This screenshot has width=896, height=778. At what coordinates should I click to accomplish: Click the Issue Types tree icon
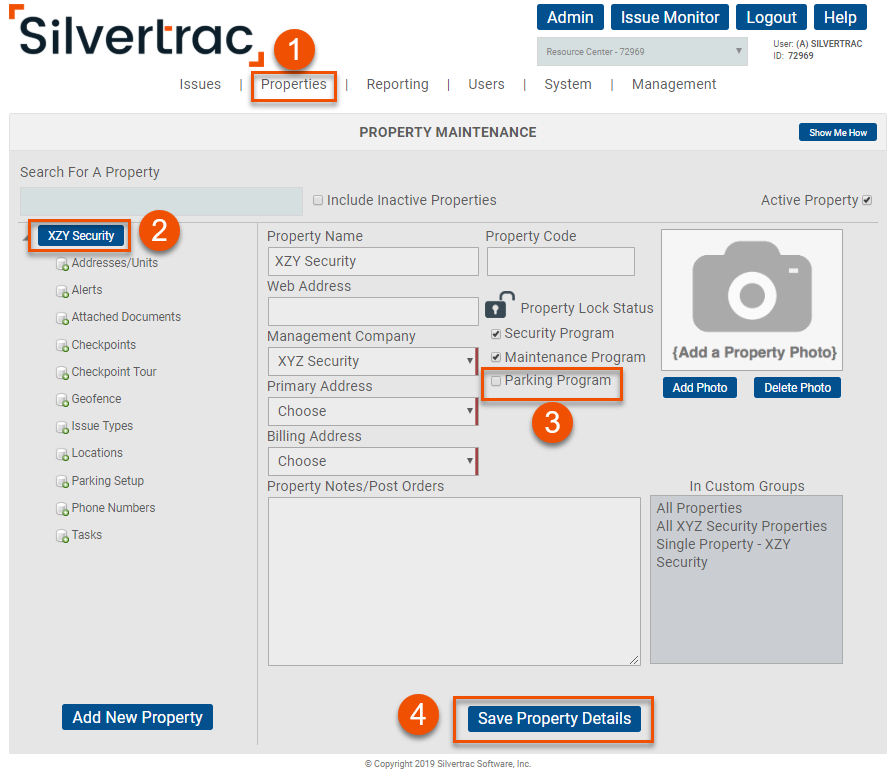coord(62,427)
